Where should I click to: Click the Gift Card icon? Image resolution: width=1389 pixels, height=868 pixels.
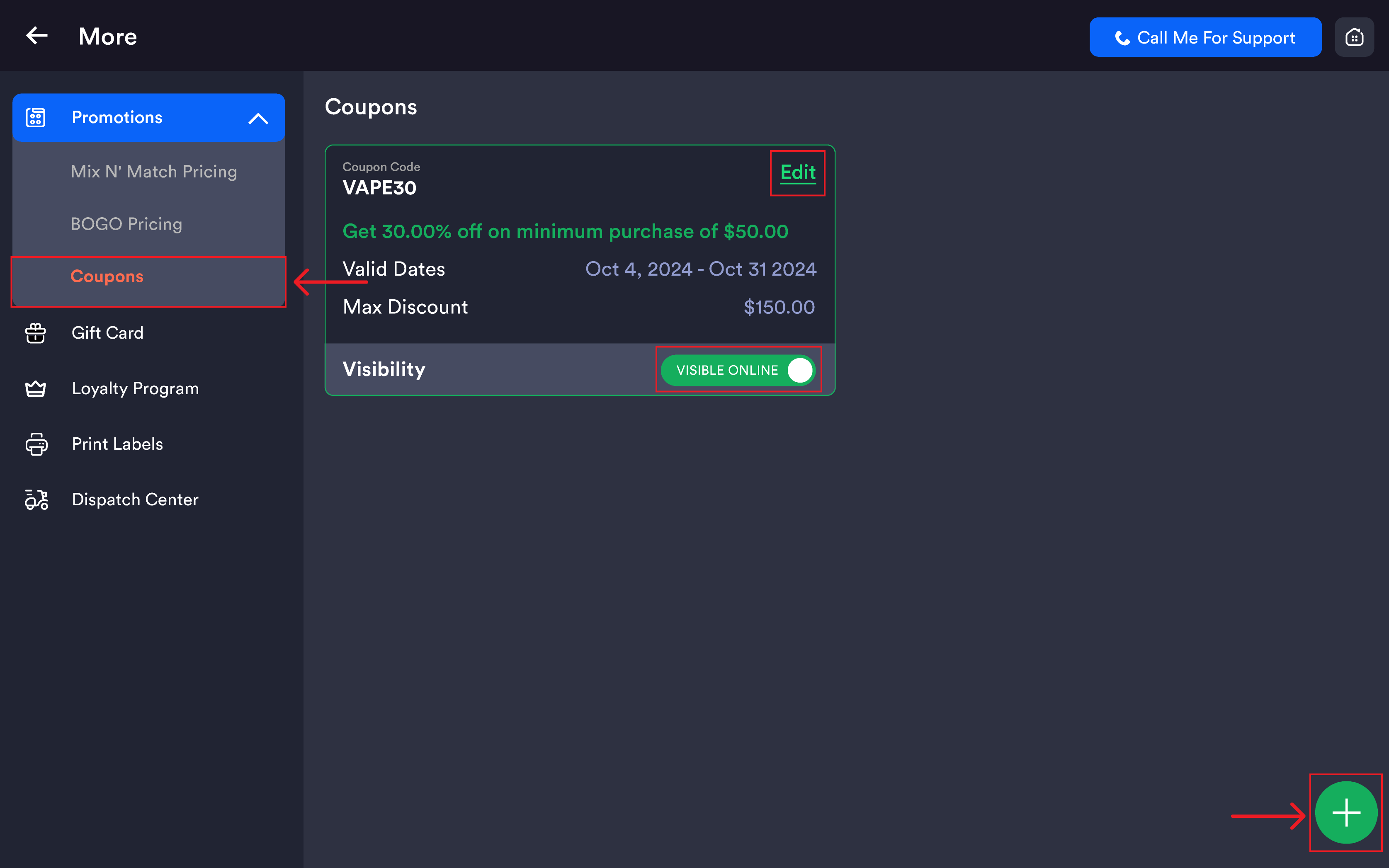click(x=36, y=333)
